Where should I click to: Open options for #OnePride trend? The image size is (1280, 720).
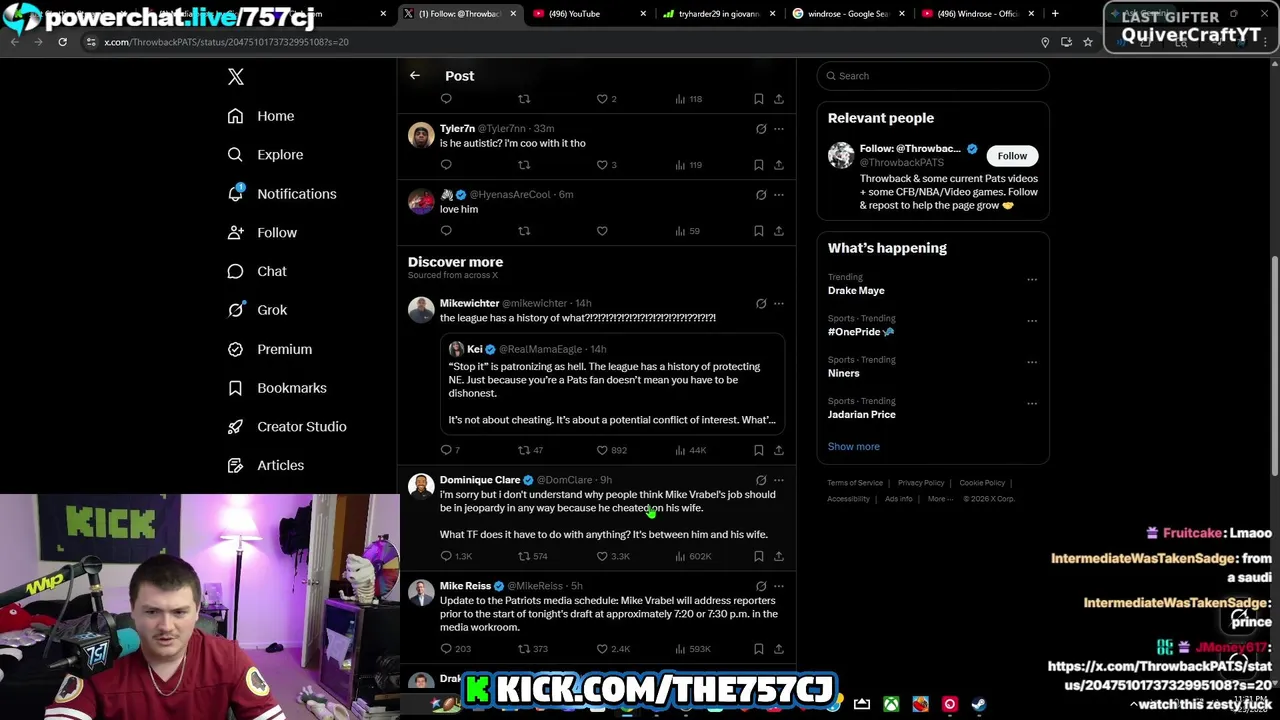(x=1032, y=321)
